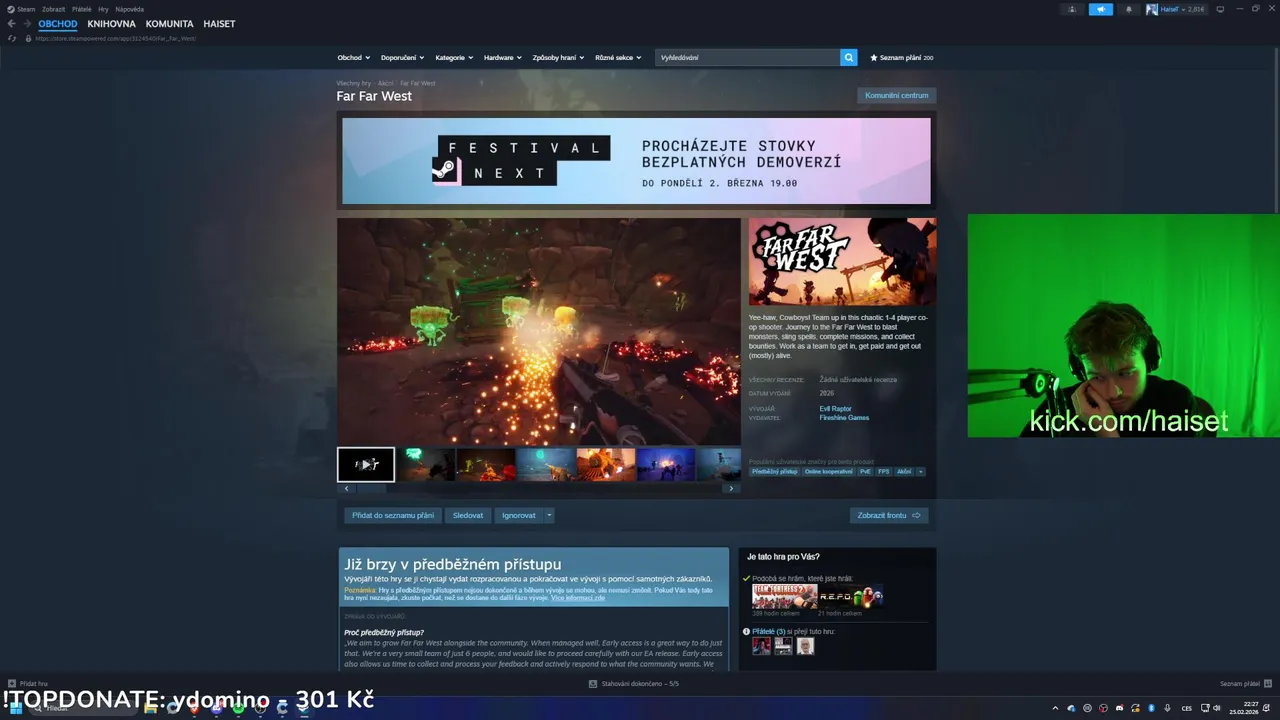1280x720 pixels.
Task: Go back with the left arrow
Action: pos(11,24)
